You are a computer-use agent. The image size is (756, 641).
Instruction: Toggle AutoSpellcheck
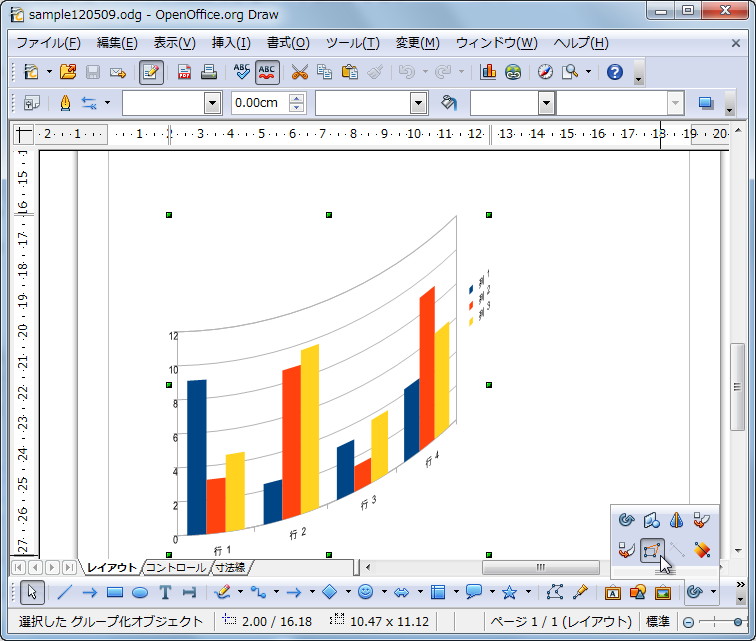point(267,72)
